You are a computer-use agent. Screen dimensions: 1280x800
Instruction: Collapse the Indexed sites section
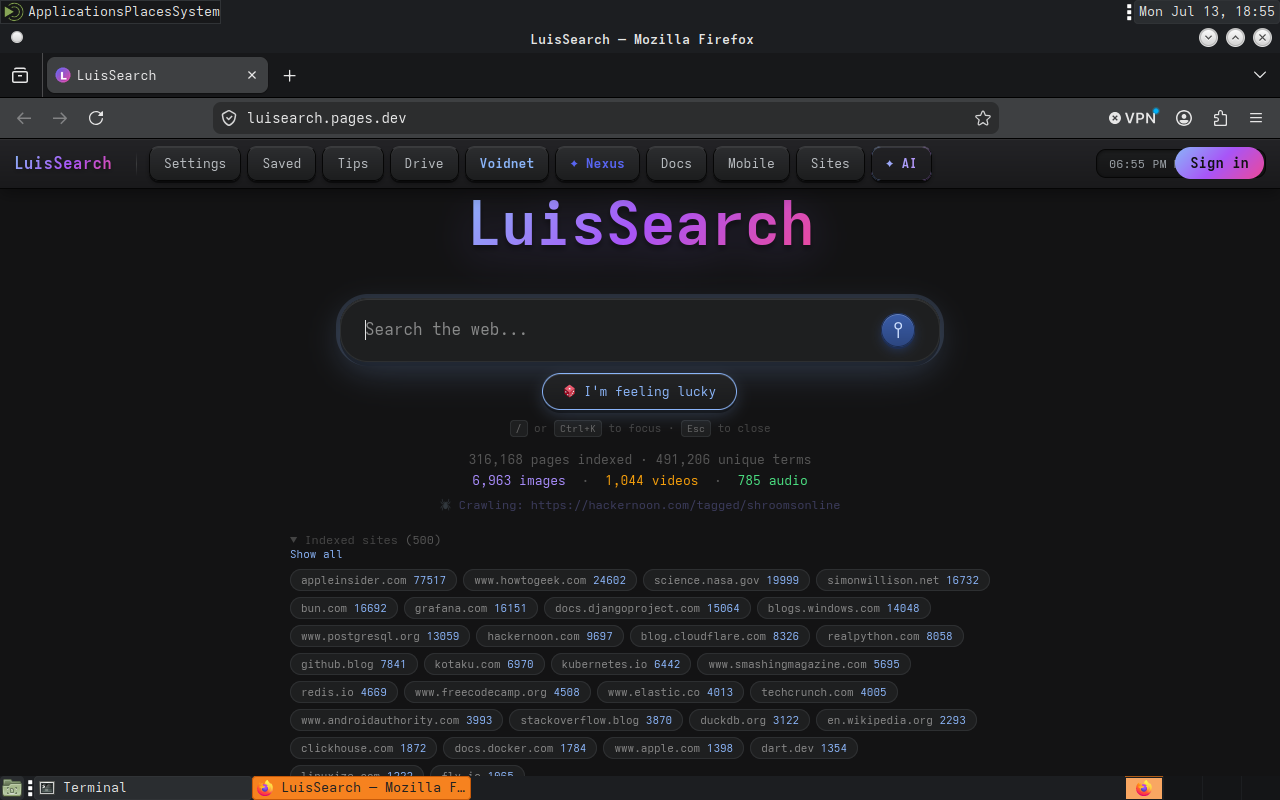pos(365,540)
